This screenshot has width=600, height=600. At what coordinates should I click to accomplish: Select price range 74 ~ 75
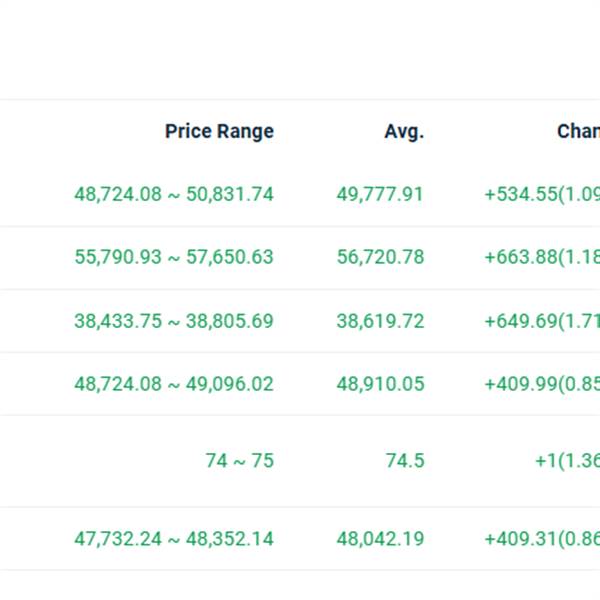click(x=239, y=461)
